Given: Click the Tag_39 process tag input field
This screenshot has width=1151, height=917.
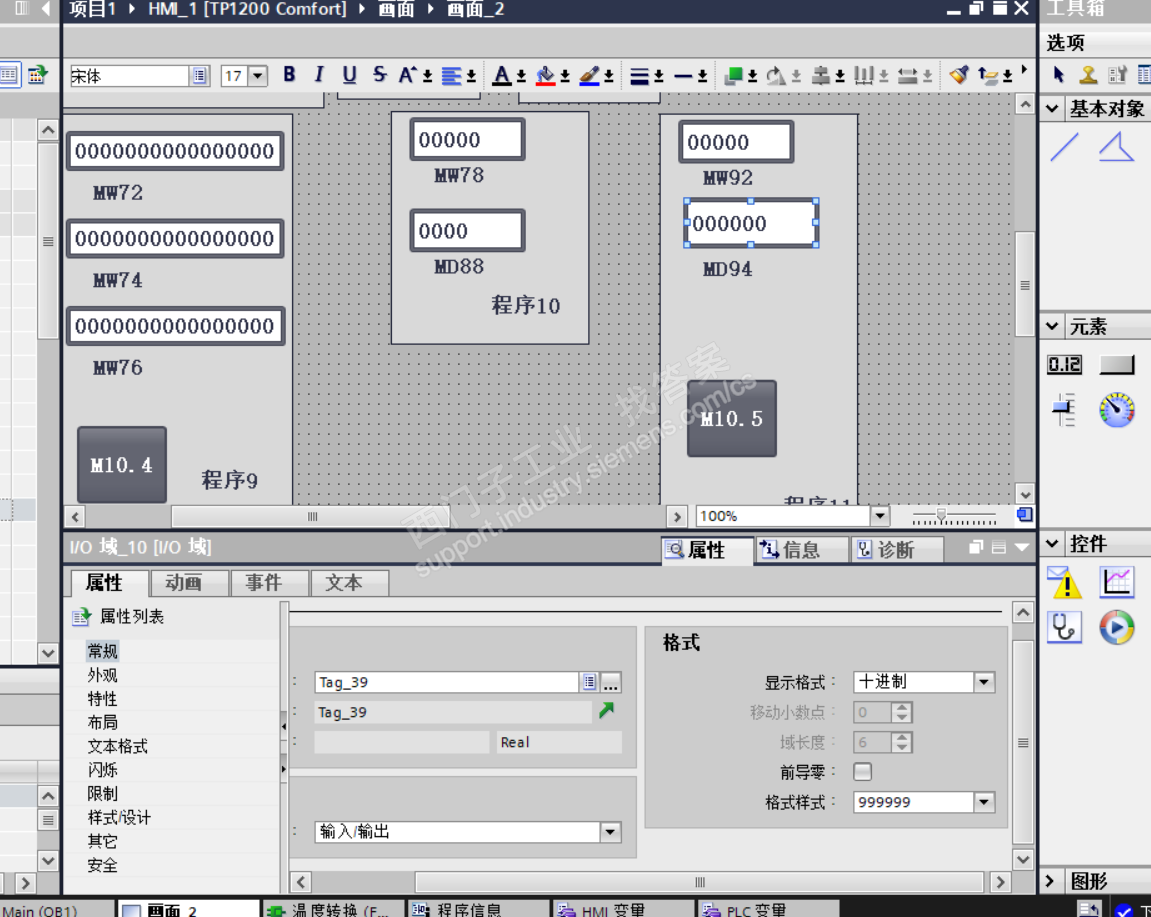Looking at the screenshot, I should [447, 683].
